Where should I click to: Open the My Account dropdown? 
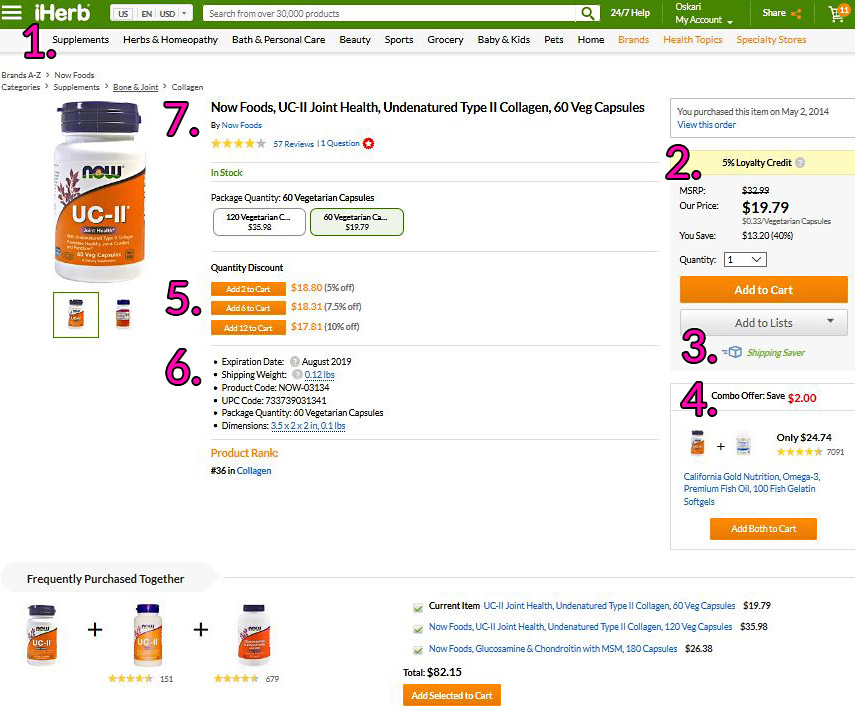[703, 20]
